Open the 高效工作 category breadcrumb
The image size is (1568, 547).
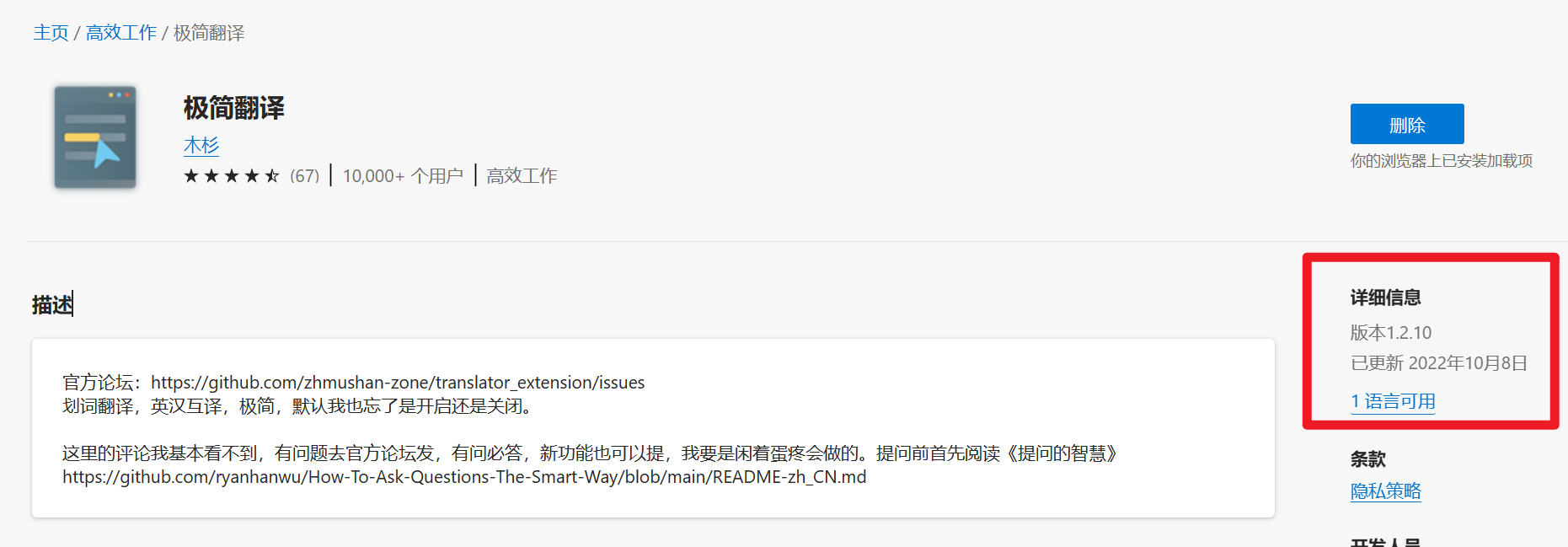120,32
